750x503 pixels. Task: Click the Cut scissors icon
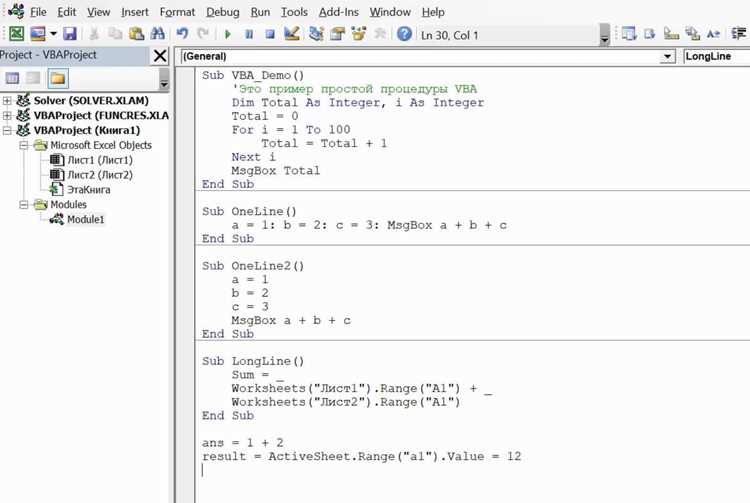click(94, 34)
